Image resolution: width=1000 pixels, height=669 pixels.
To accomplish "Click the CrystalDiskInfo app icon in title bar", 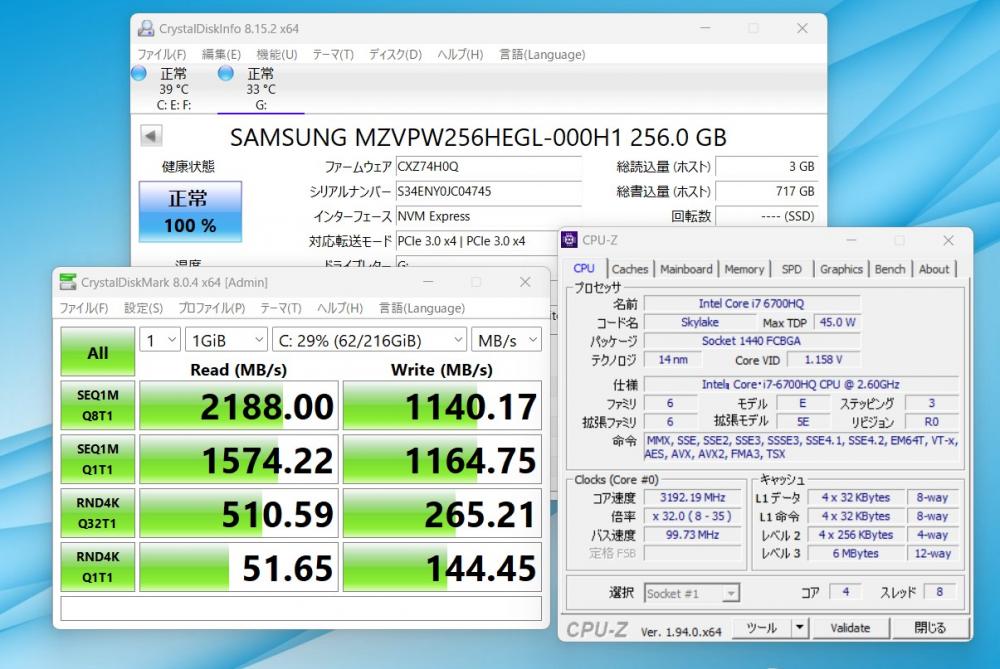I will [x=146, y=28].
